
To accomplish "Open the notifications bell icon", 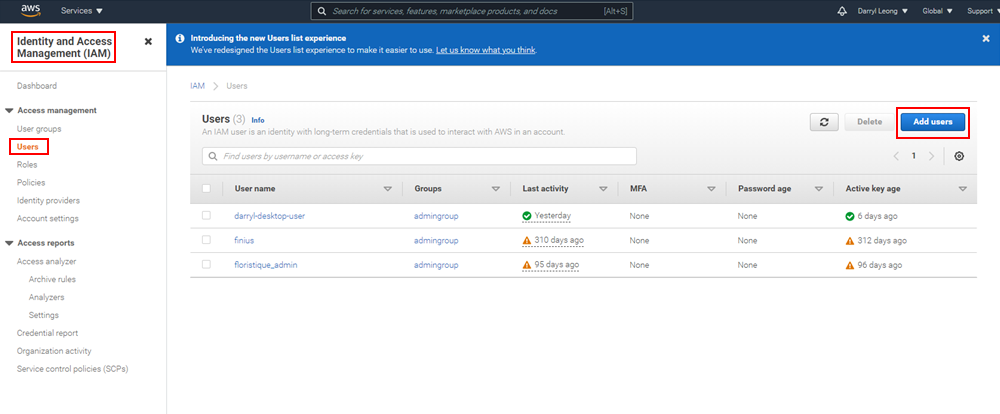I will tap(842, 11).
